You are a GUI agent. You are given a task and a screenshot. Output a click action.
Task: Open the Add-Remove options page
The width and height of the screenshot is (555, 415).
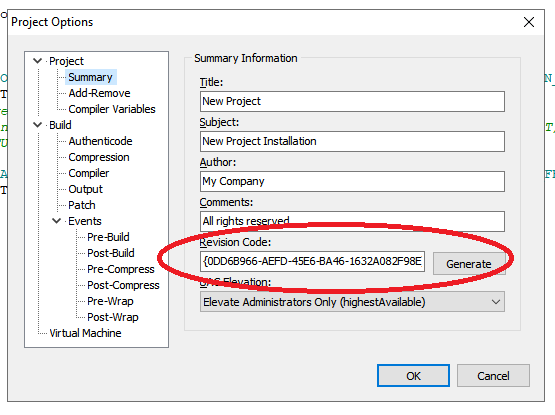[x=99, y=93]
